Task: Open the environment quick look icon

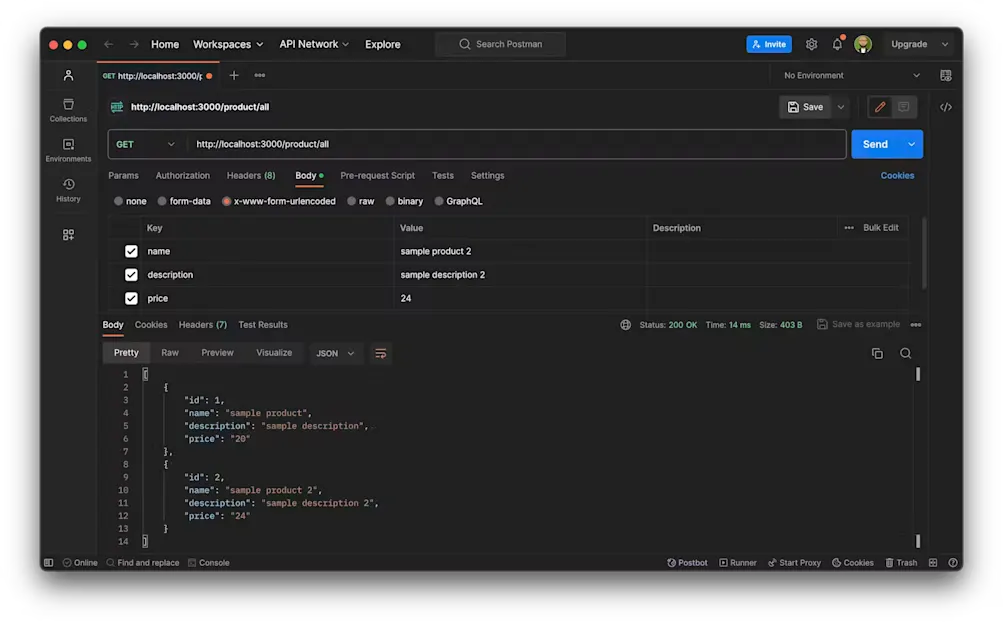Action: click(945, 75)
